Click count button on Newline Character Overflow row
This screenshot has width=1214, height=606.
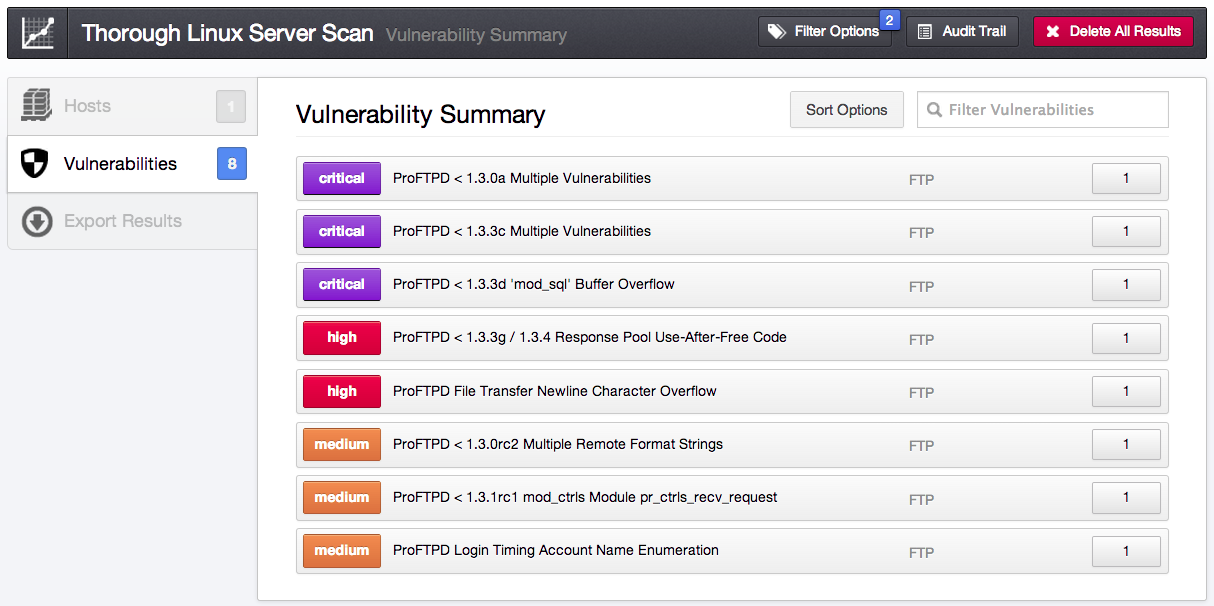coord(1126,391)
